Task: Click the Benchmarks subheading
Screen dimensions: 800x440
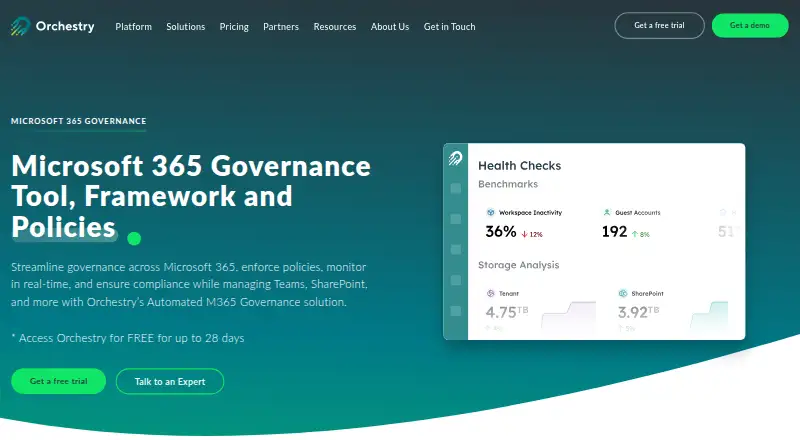Action: click(508, 184)
